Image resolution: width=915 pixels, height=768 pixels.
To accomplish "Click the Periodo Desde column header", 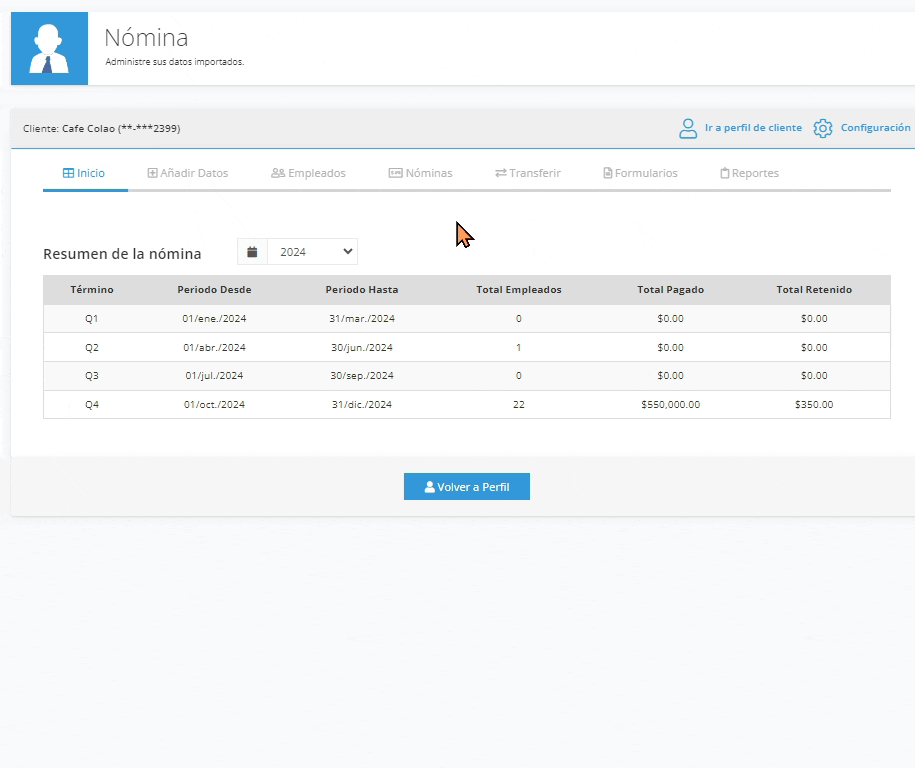I will tap(214, 290).
